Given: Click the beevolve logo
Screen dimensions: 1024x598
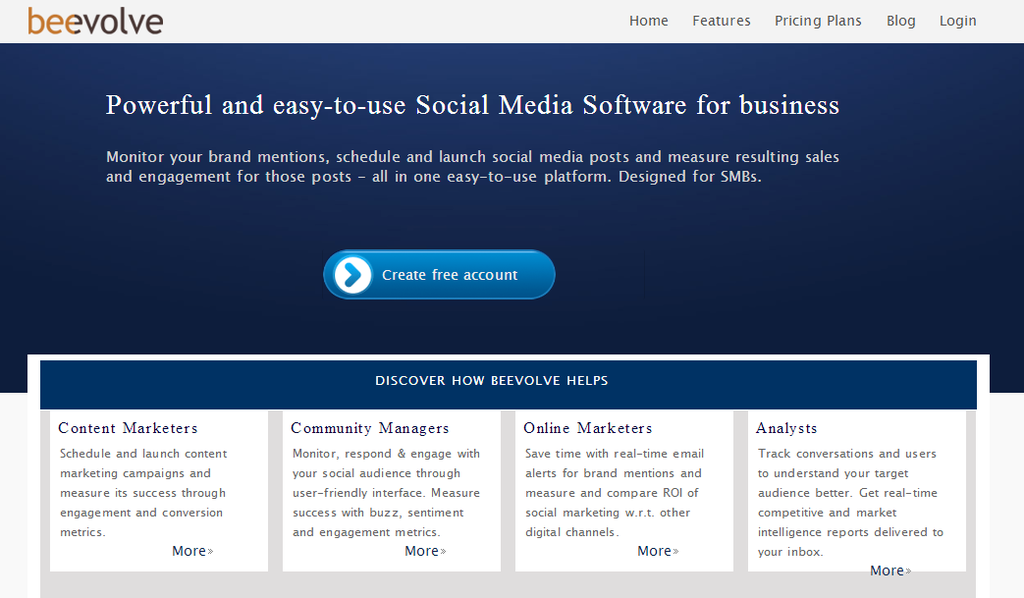Looking at the screenshot, I should [x=95, y=21].
